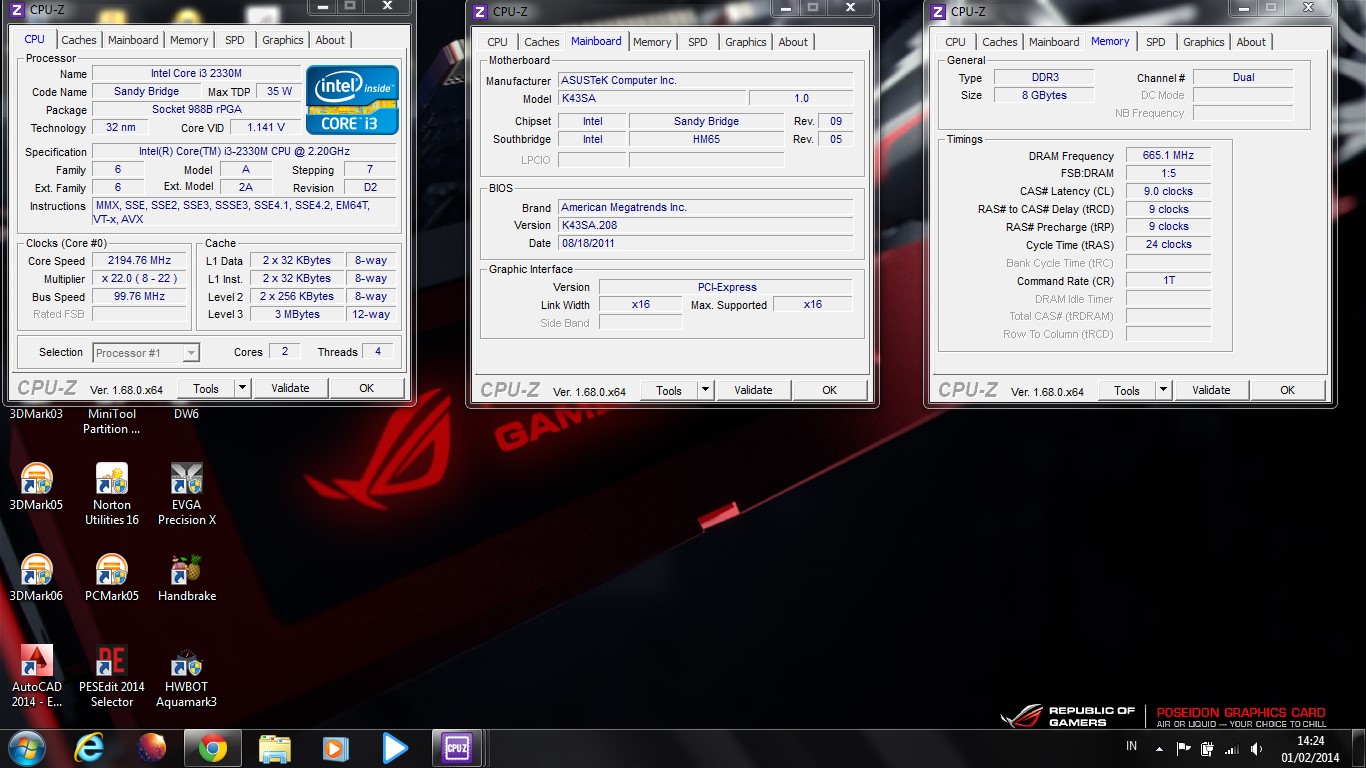
Task: Switch to Google Chrome in taskbar
Action: 212,748
